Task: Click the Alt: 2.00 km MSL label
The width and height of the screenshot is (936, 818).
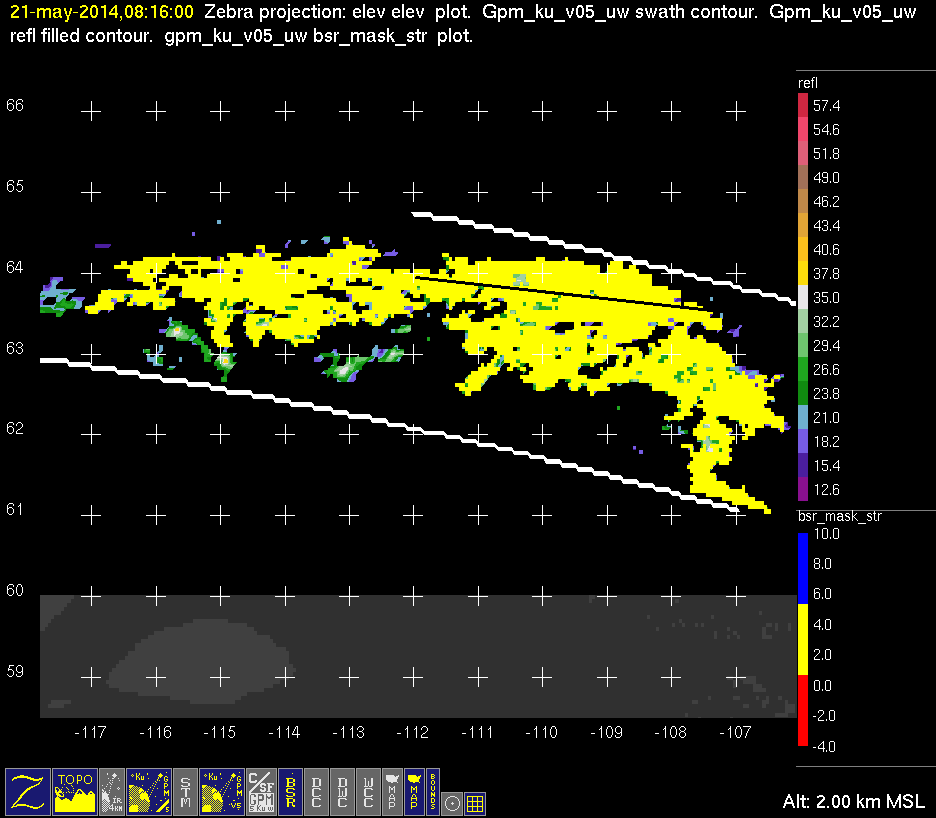Action: pyautogui.click(x=853, y=802)
